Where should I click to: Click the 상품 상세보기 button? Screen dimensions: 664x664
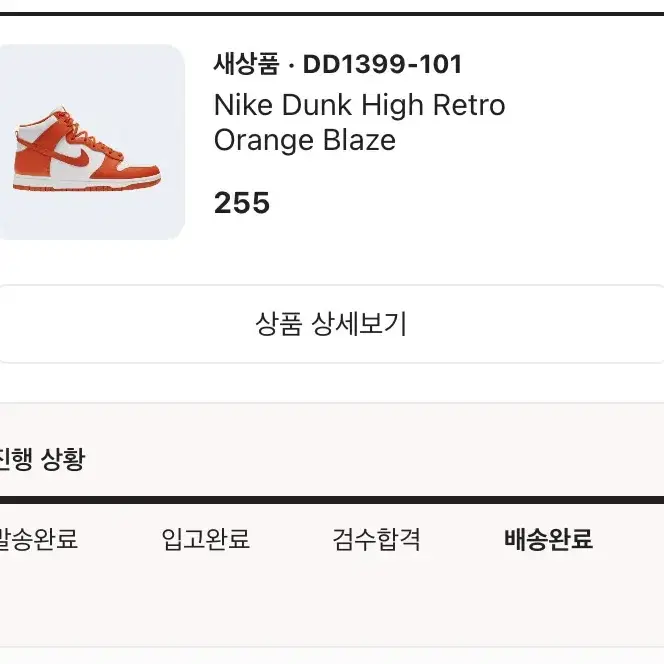[332, 324]
